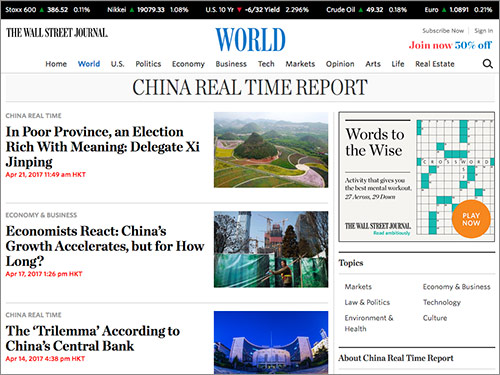Click the China Real Time label above Xi article
This screenshot has height=375, width=500.
pos(33,116)
